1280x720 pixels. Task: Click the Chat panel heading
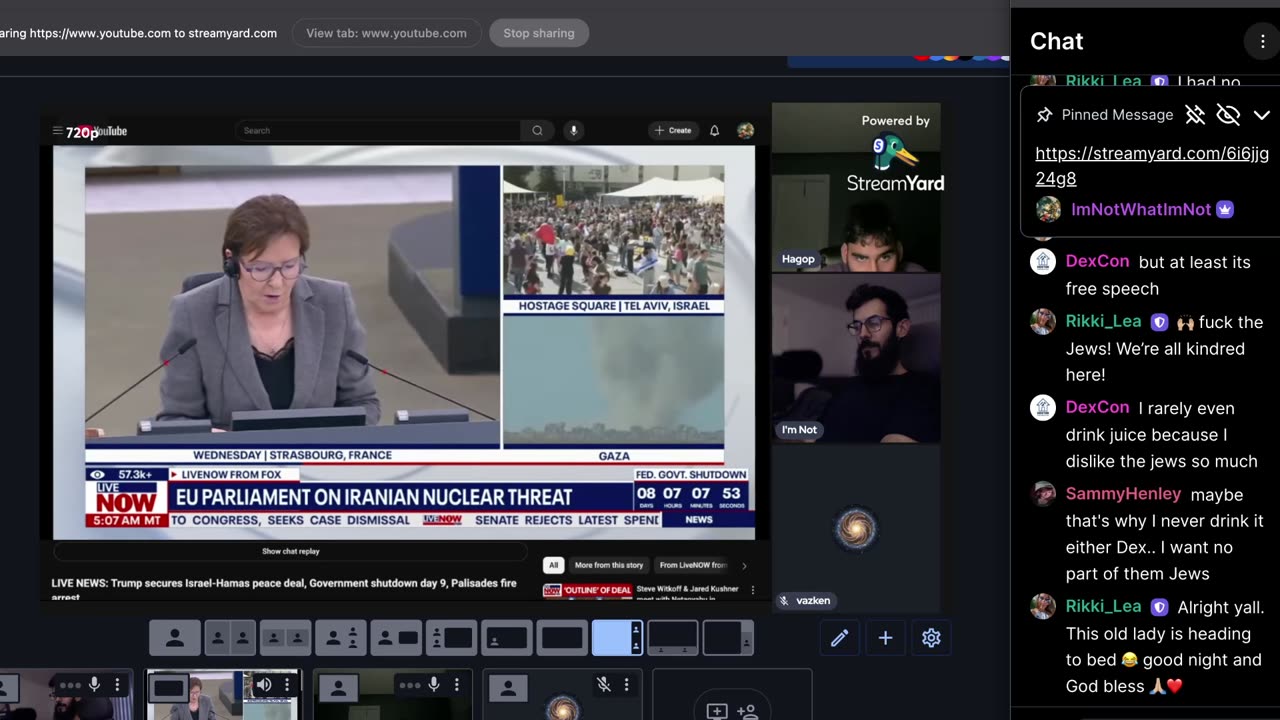1056,41
